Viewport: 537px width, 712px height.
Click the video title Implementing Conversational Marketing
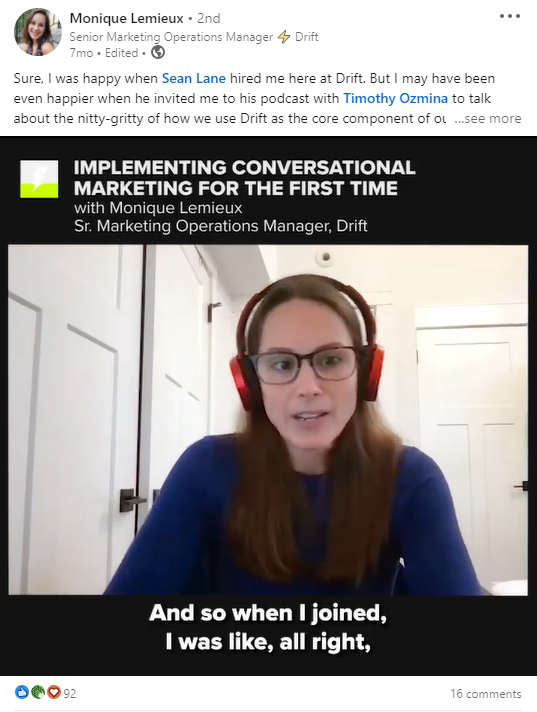point(244,178)
